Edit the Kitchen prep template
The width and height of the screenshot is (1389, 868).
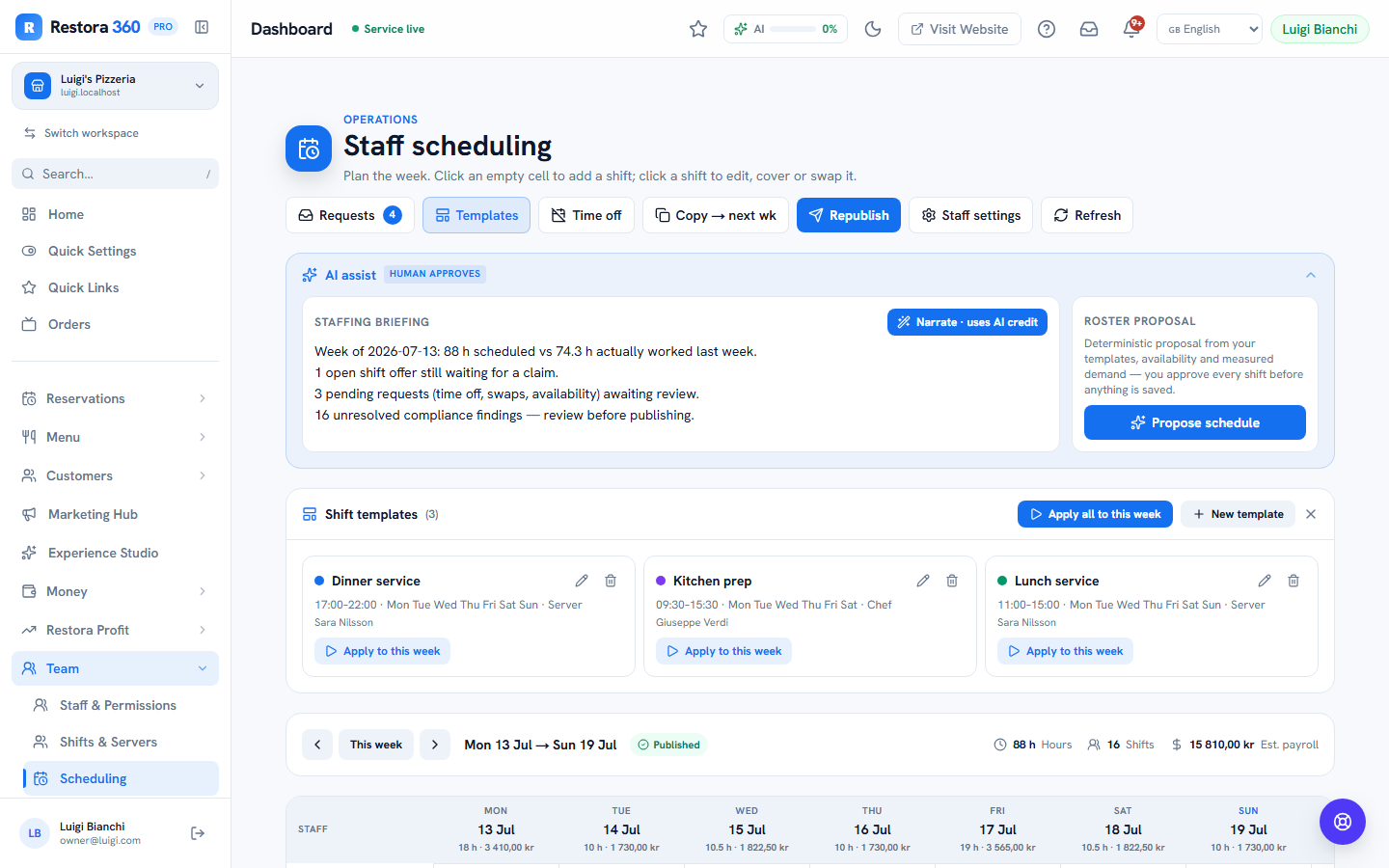(923, 581)
